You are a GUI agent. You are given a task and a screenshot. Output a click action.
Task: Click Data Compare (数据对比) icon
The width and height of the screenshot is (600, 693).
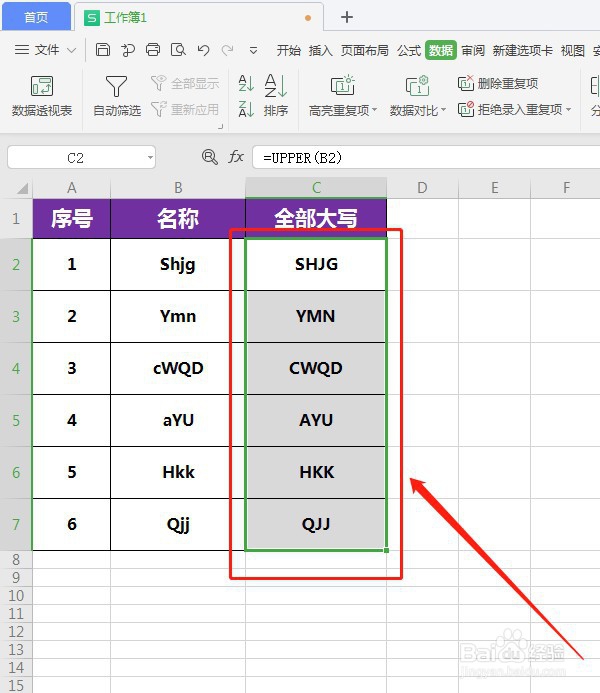(417, 85)
